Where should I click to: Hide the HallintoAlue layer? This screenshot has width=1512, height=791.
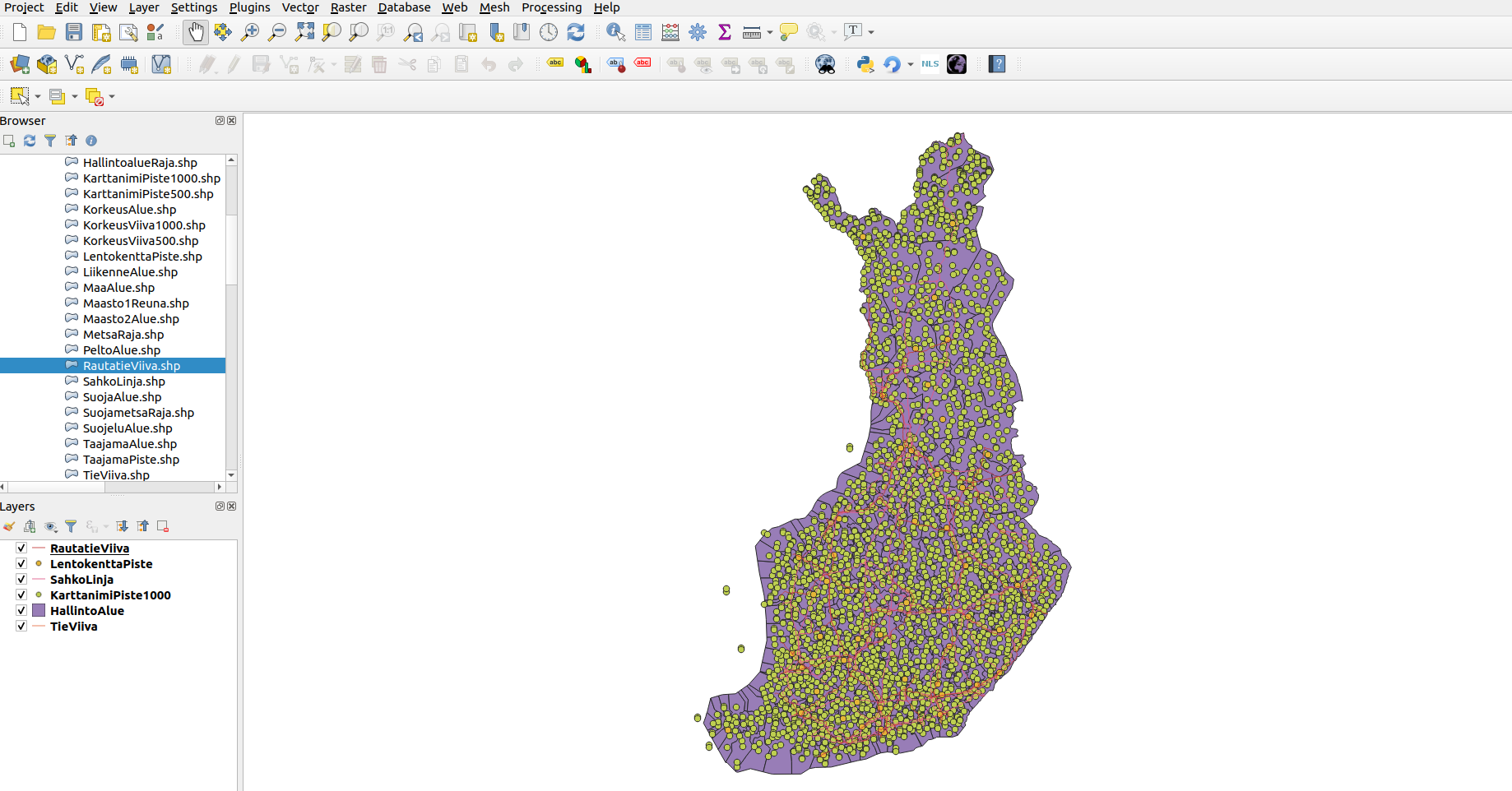(21, 611)
